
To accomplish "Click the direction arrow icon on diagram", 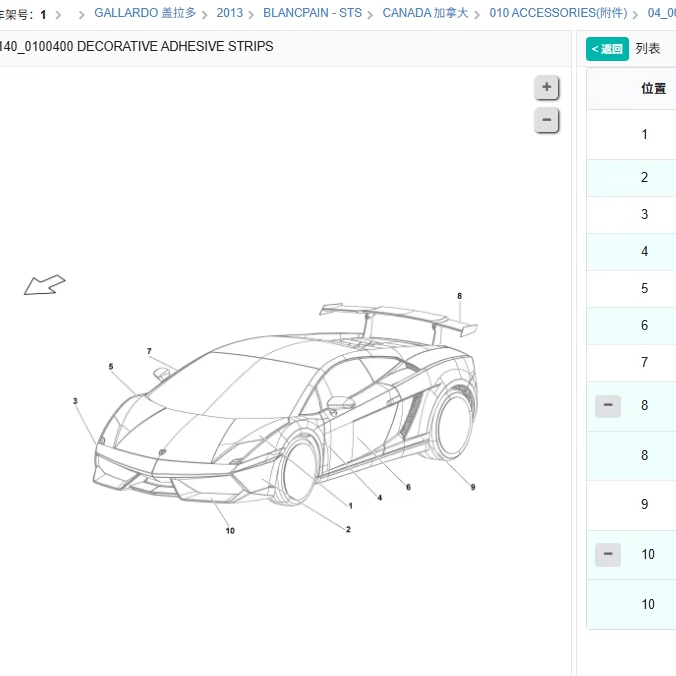I will 44,286.
